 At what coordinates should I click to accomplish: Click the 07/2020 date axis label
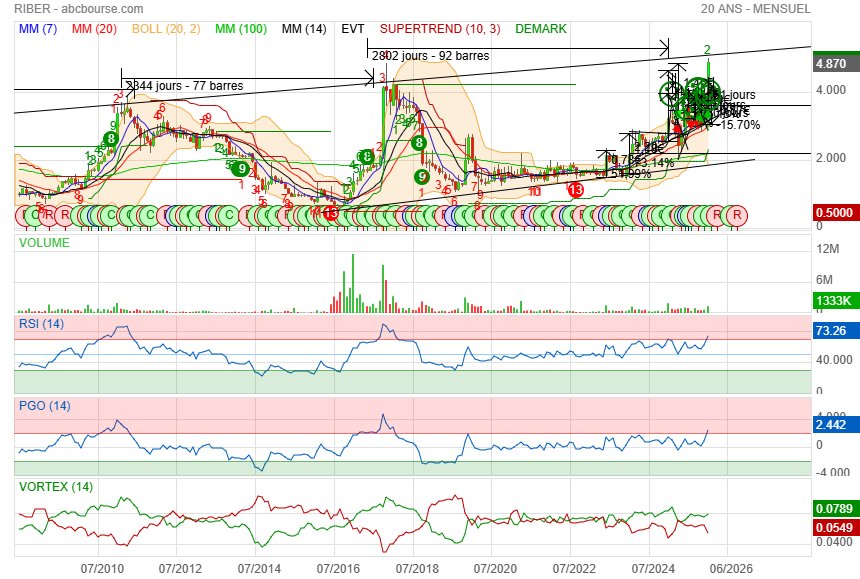tap(495, 569)
